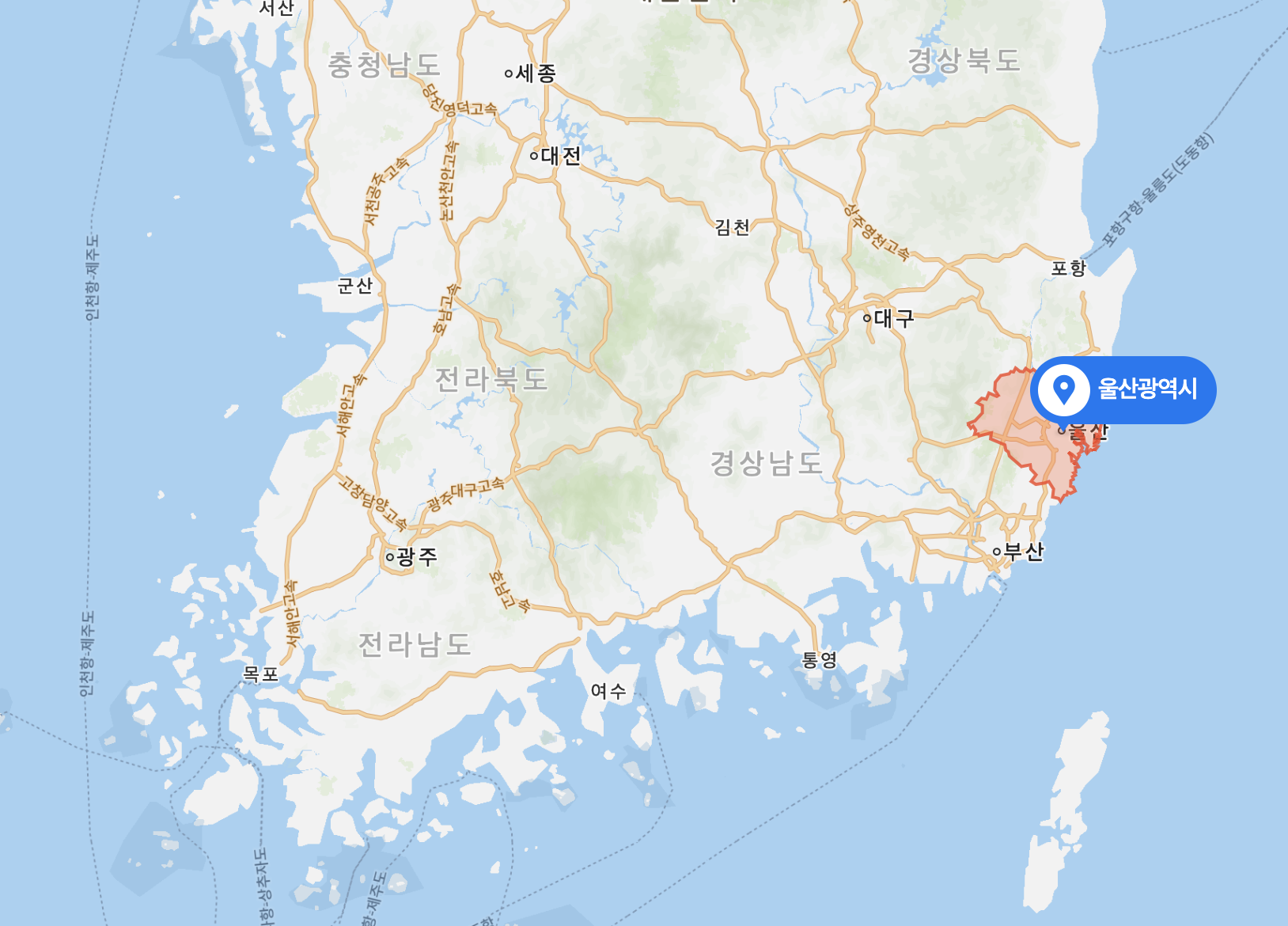This screenshot has width=1288, height=926.
Task: Click the 경상북도 province label
Action: [964, 60]
